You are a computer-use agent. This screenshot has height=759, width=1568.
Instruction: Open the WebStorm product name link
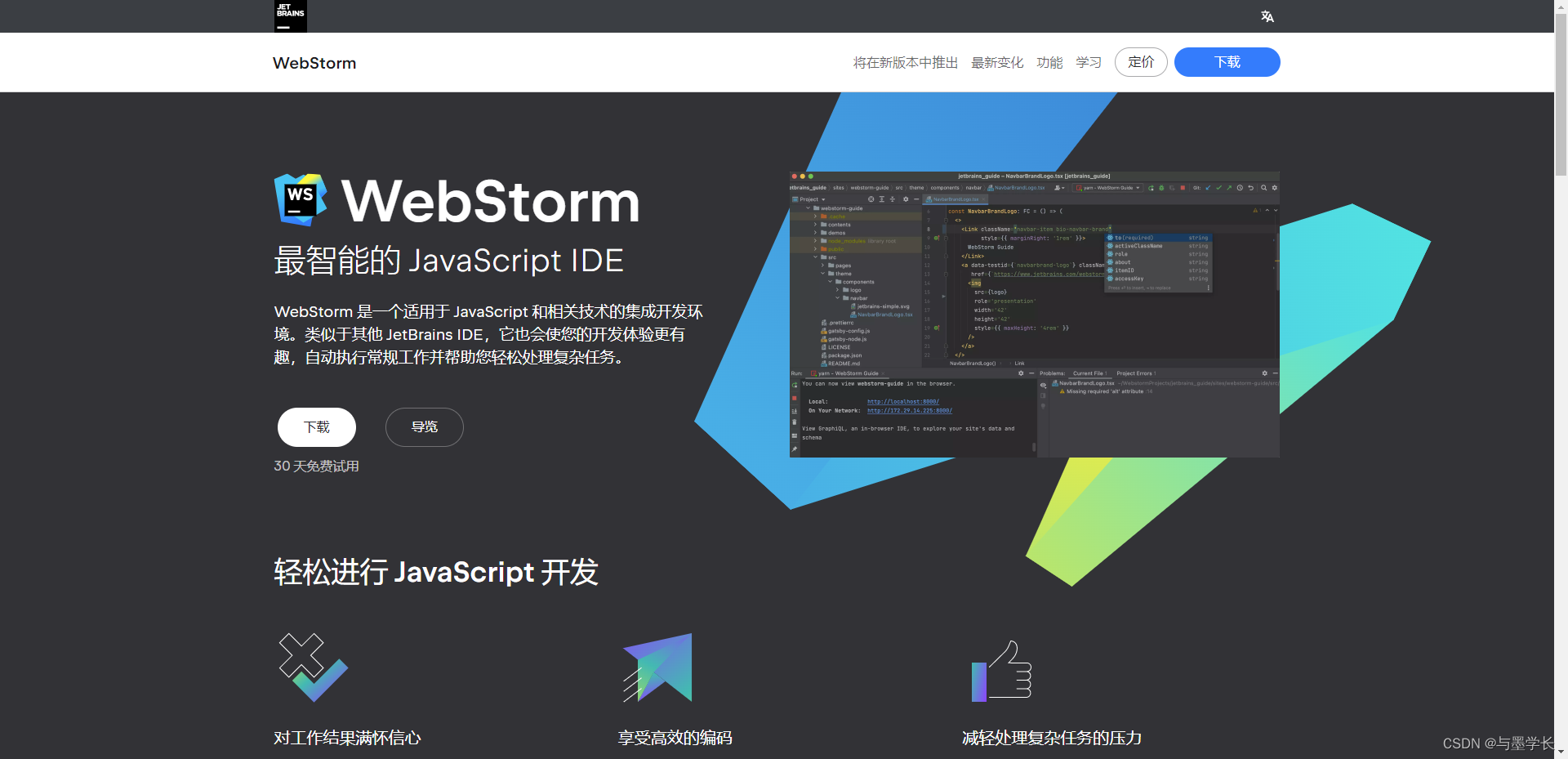pyautogui.click(x=314, y=63)
